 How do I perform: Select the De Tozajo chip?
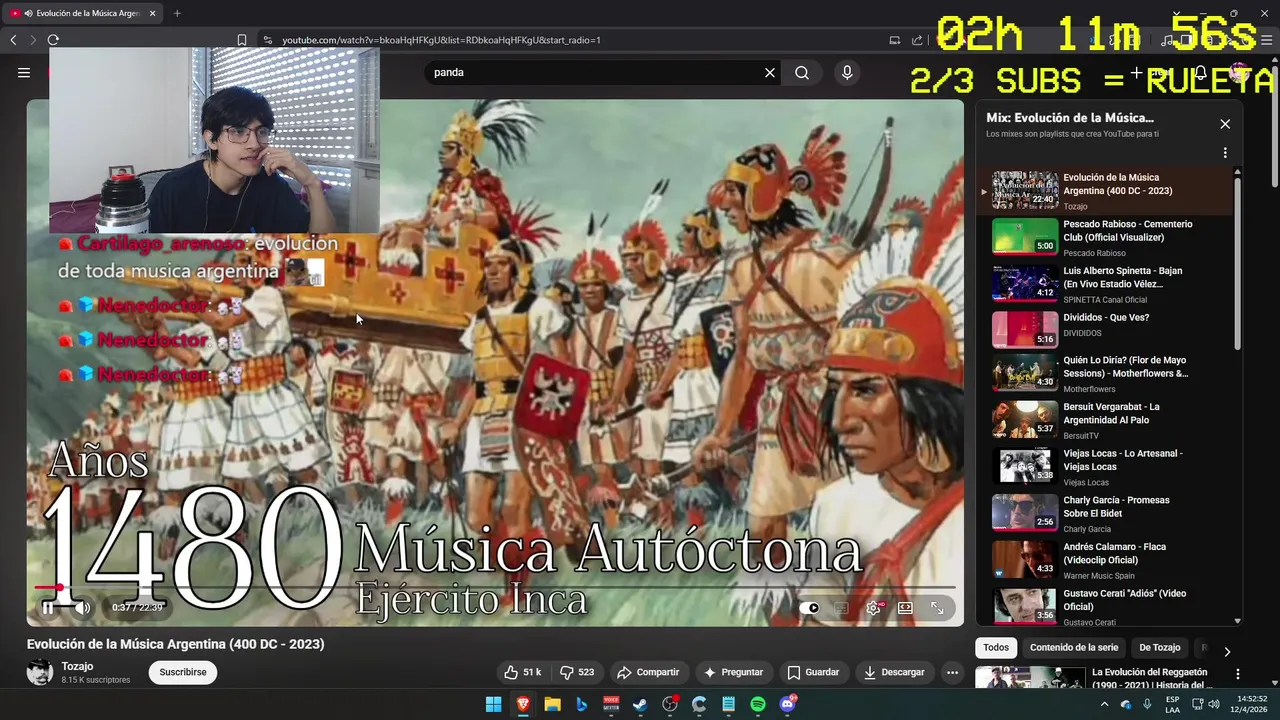(x=1160, y=647)
